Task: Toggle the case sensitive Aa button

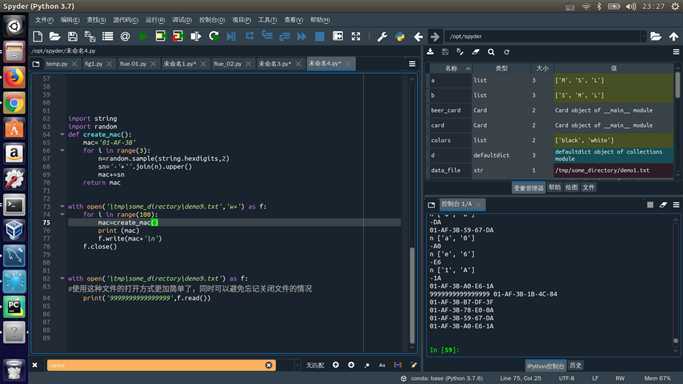Action: tap(382, 365)
